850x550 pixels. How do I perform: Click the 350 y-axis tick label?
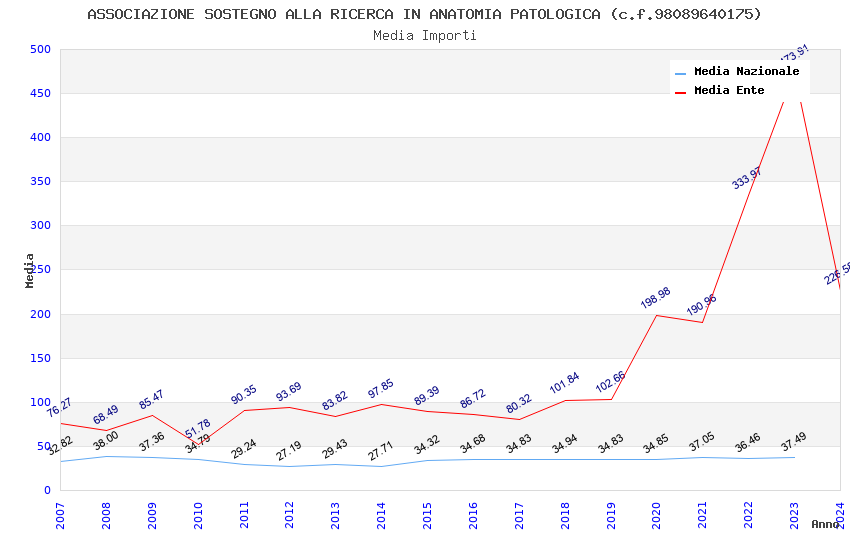point(40,181)
